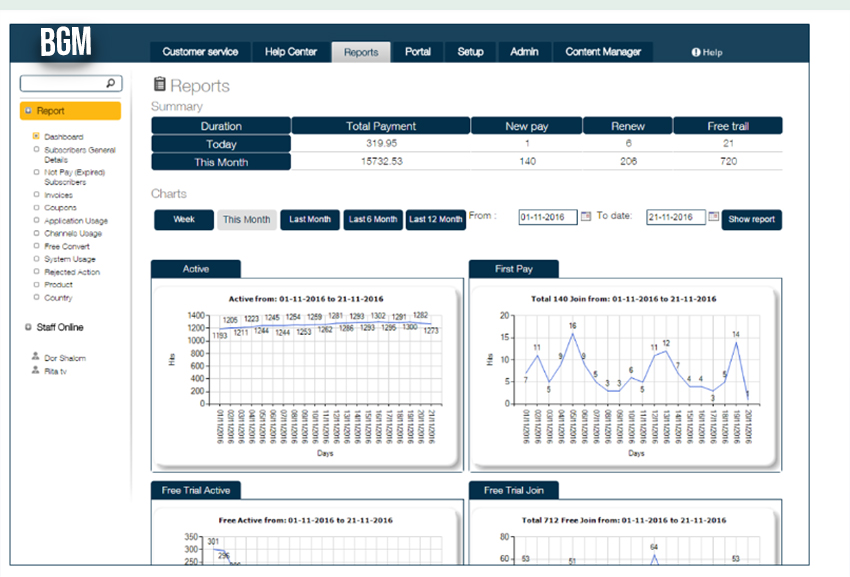Open calendar picker beside From date
This screenshot has height=577, width=850.
pyautogui.click(x=586, y=216)
